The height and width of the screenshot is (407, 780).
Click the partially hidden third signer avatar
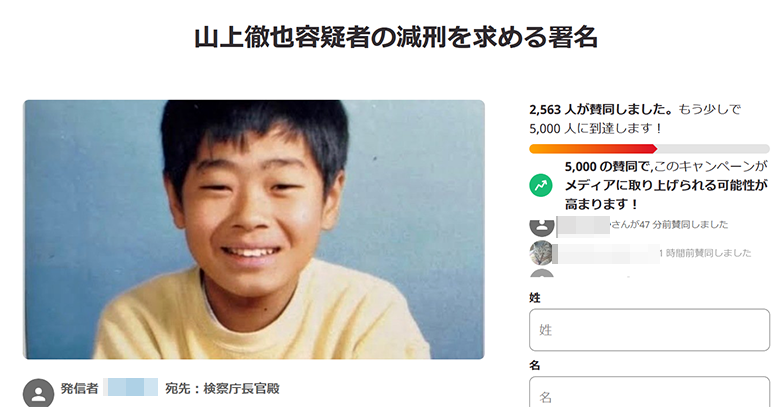542,273
